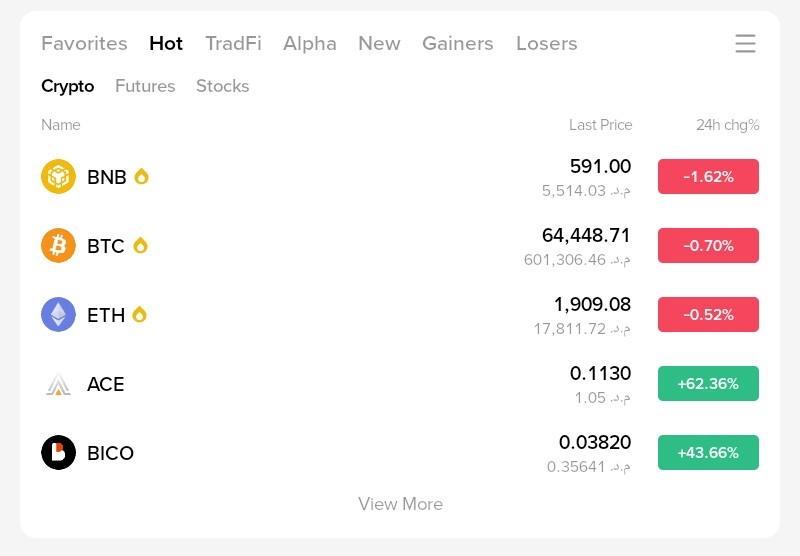Image resolution: width=800 pixels, height=556 pixels.
Task: Click the Bitcoin orange logo icon
Action: pyautogui.click(x=58, y=245)
